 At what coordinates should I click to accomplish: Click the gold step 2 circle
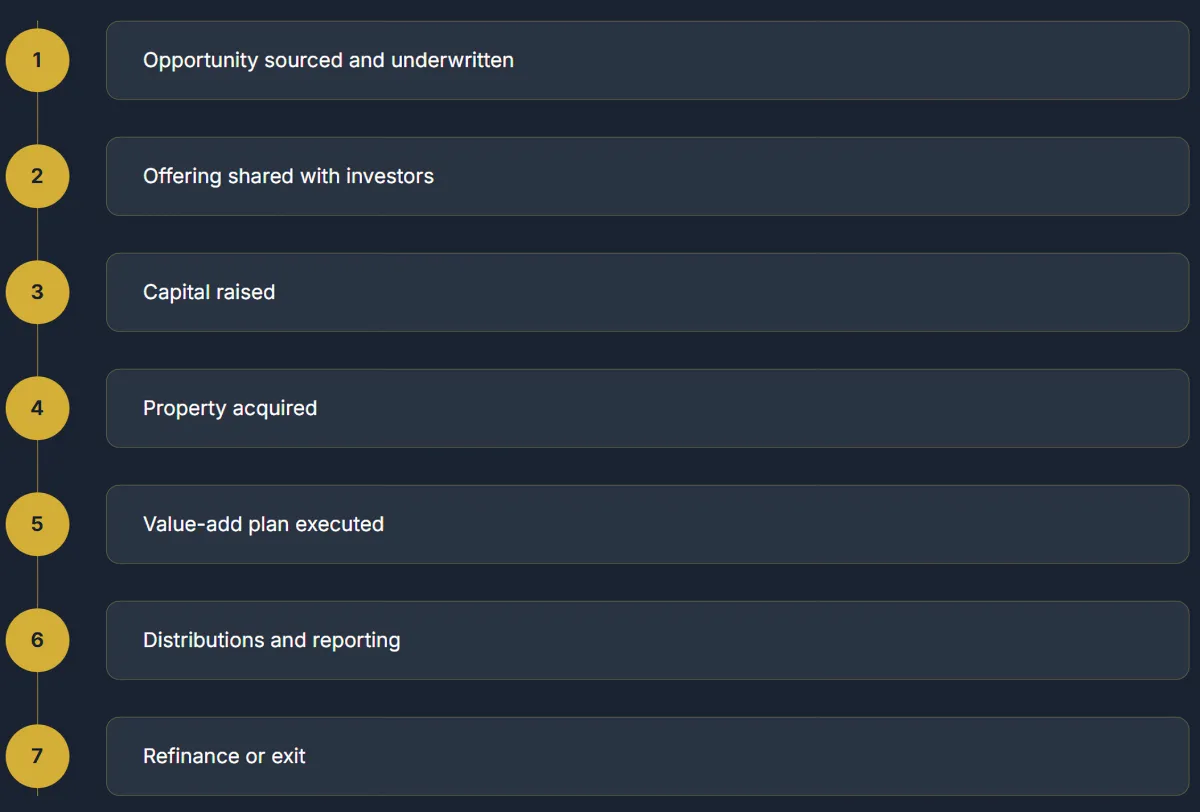[x=37, y=176]
